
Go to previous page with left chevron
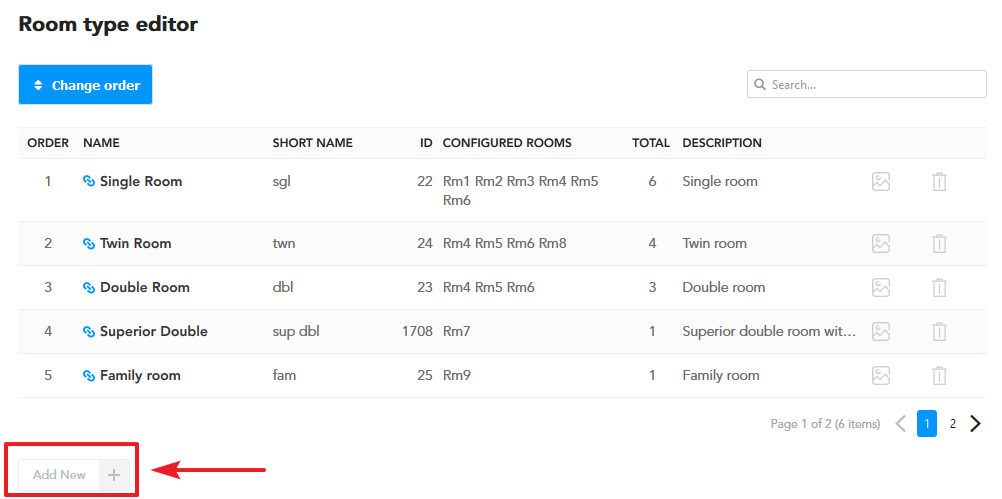click(901, 424)
